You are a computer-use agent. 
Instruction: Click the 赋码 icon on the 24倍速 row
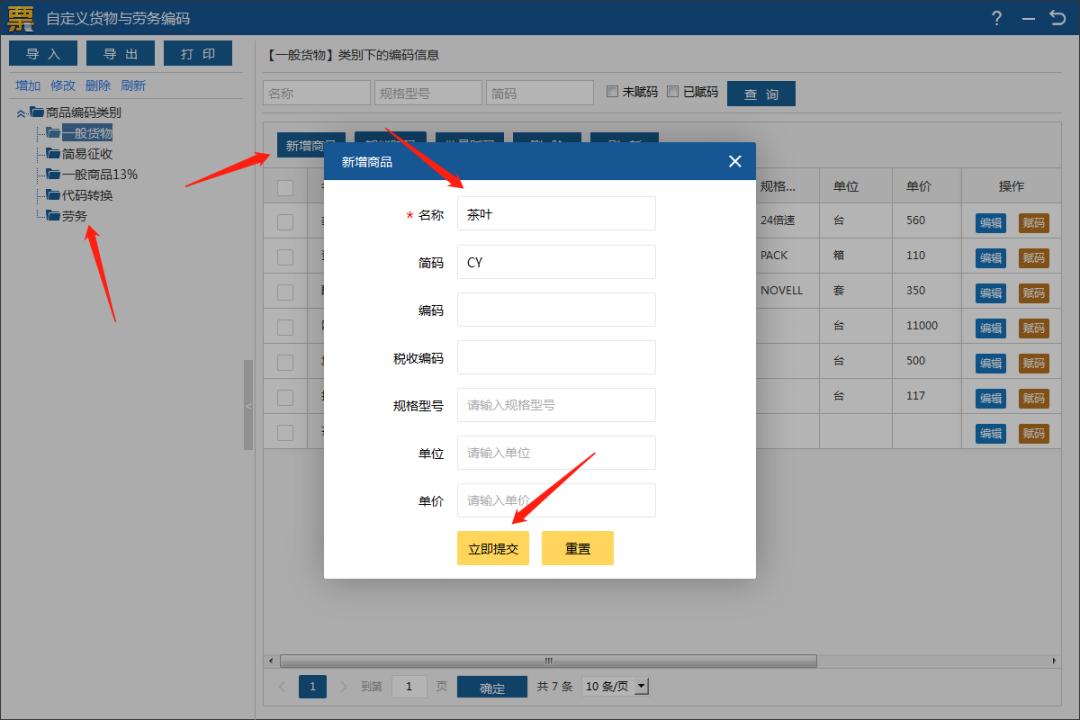click(1034, 222)
